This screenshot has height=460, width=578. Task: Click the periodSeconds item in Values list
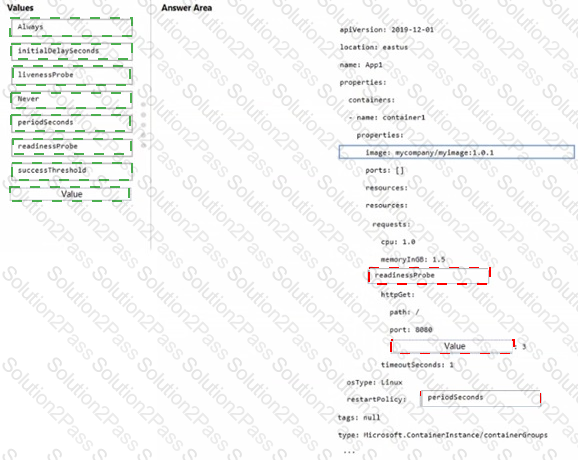point(71,123)
